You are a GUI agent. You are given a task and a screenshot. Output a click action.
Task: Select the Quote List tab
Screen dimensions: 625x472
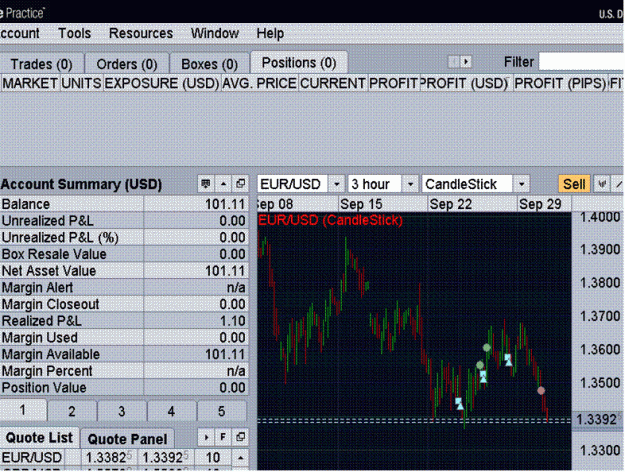click(39, 438)
